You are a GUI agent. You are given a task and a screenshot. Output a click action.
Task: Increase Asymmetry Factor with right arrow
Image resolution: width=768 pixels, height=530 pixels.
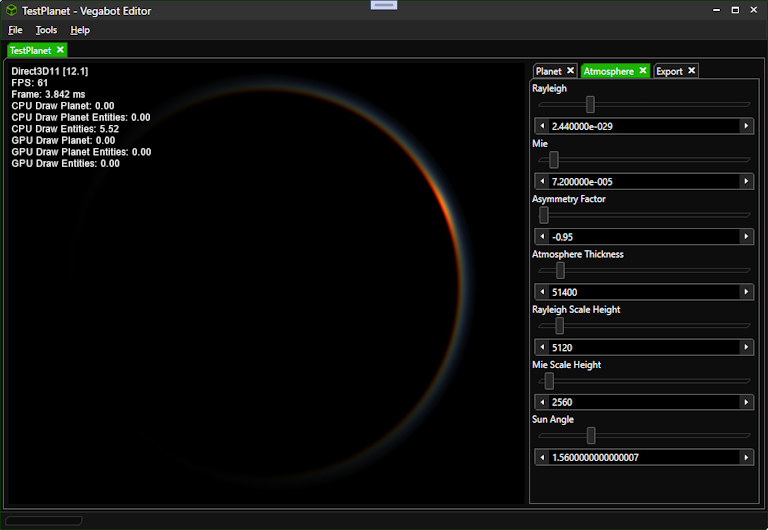[746, 237]
